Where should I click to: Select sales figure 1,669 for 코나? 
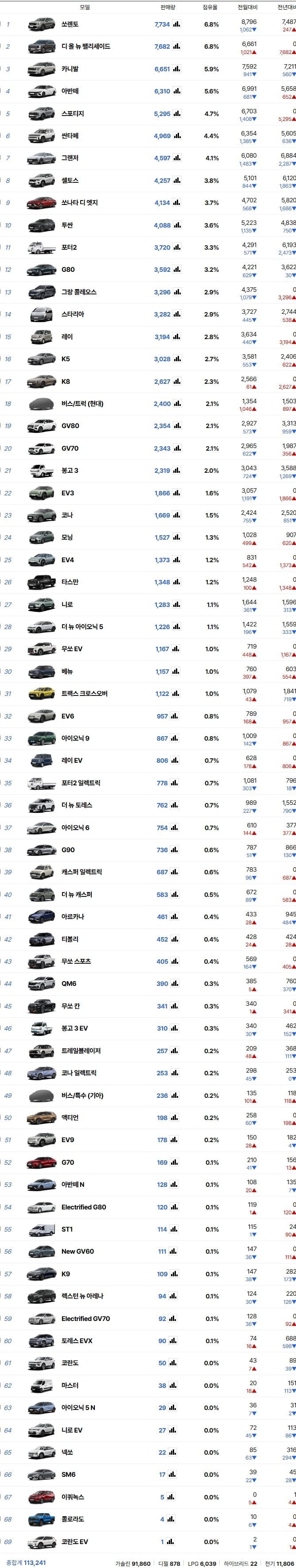tap(162, 516)
